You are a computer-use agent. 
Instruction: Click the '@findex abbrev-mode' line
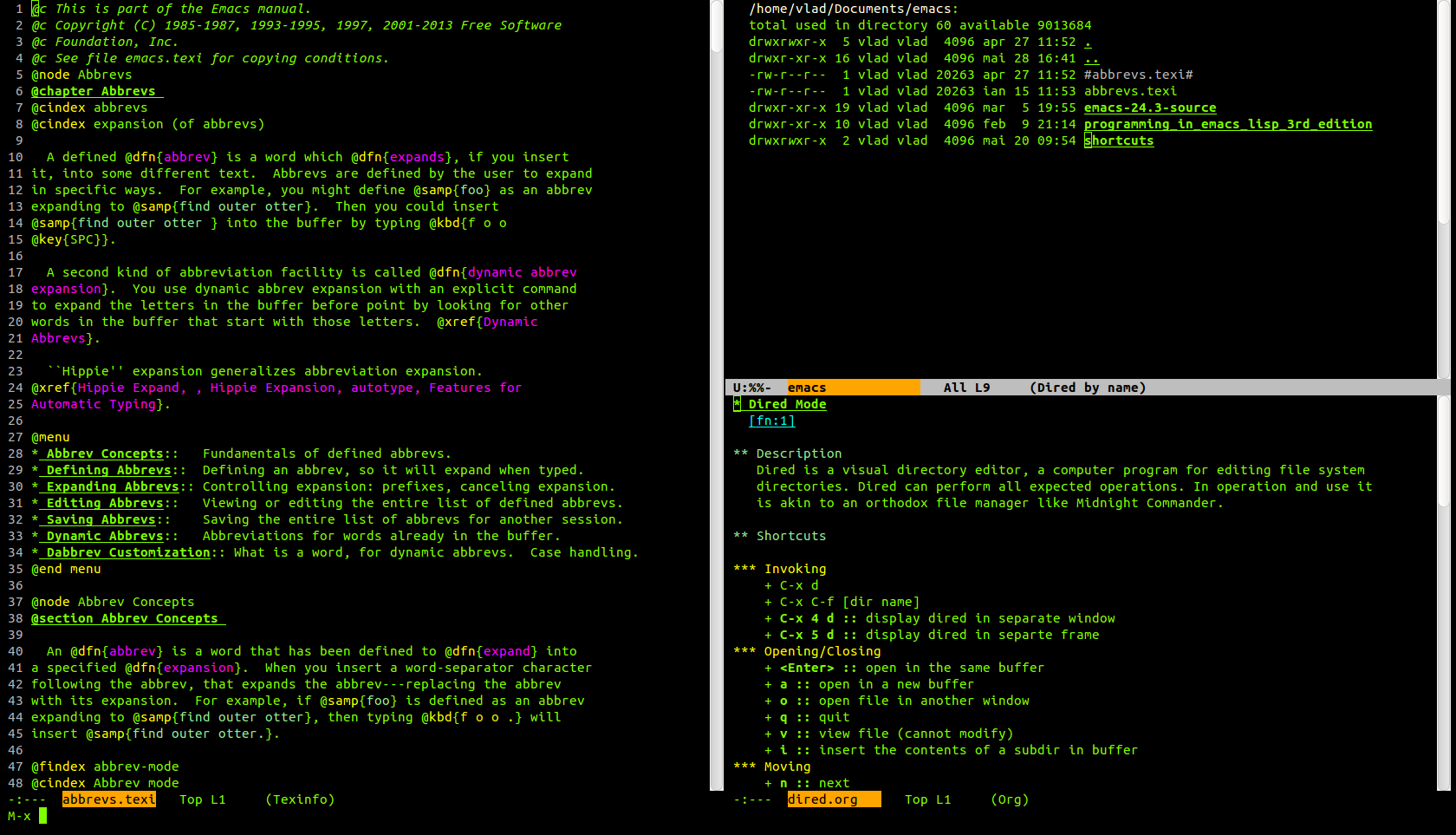[105, 767]
